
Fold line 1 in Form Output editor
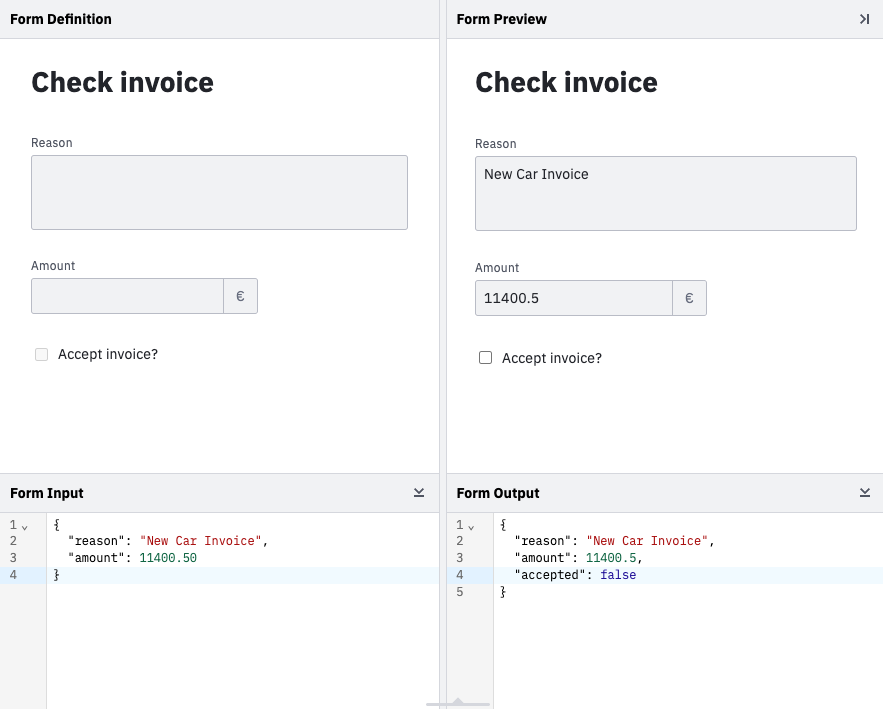[471, 527]
